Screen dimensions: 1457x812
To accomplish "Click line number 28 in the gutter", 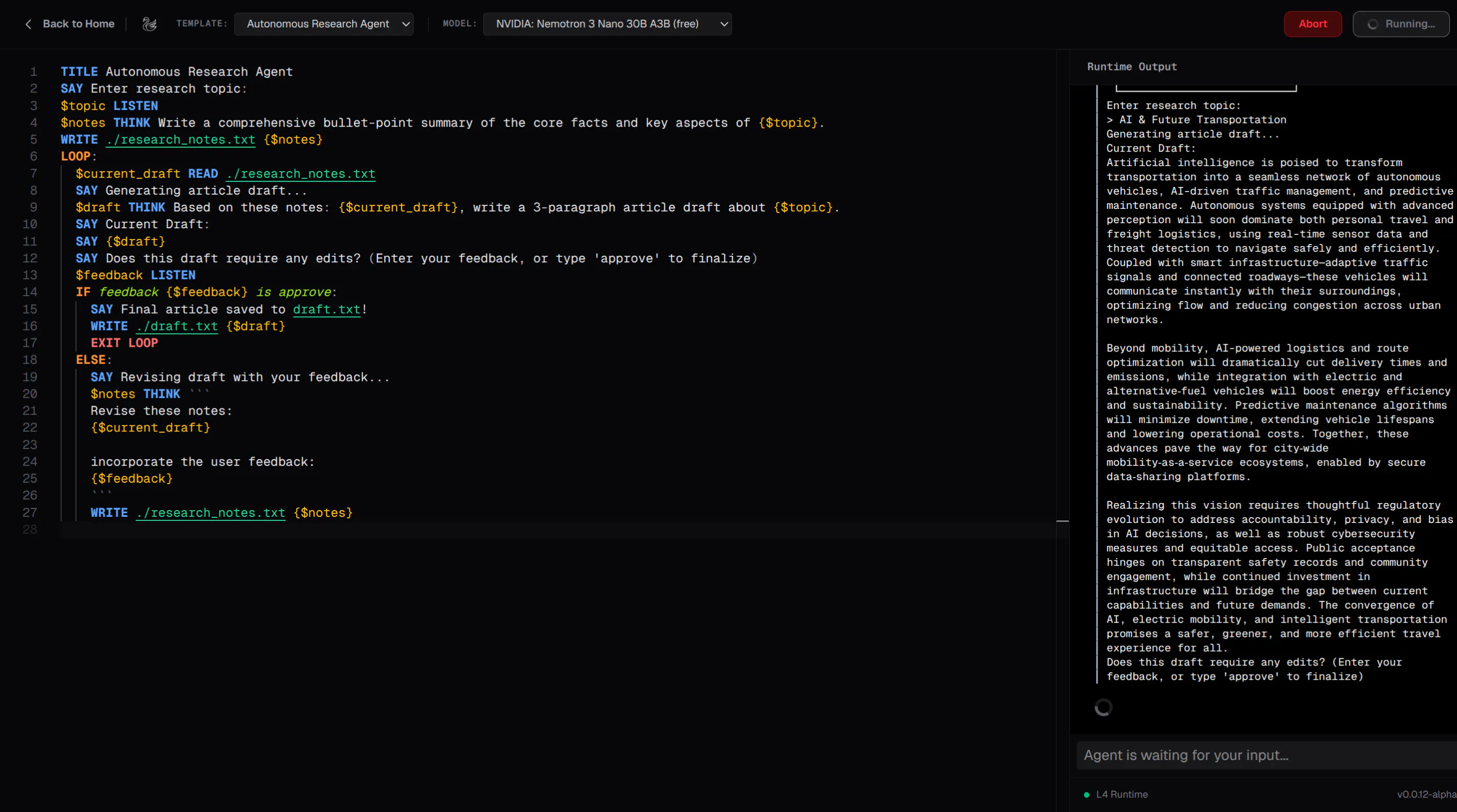I will coord(30,530).
